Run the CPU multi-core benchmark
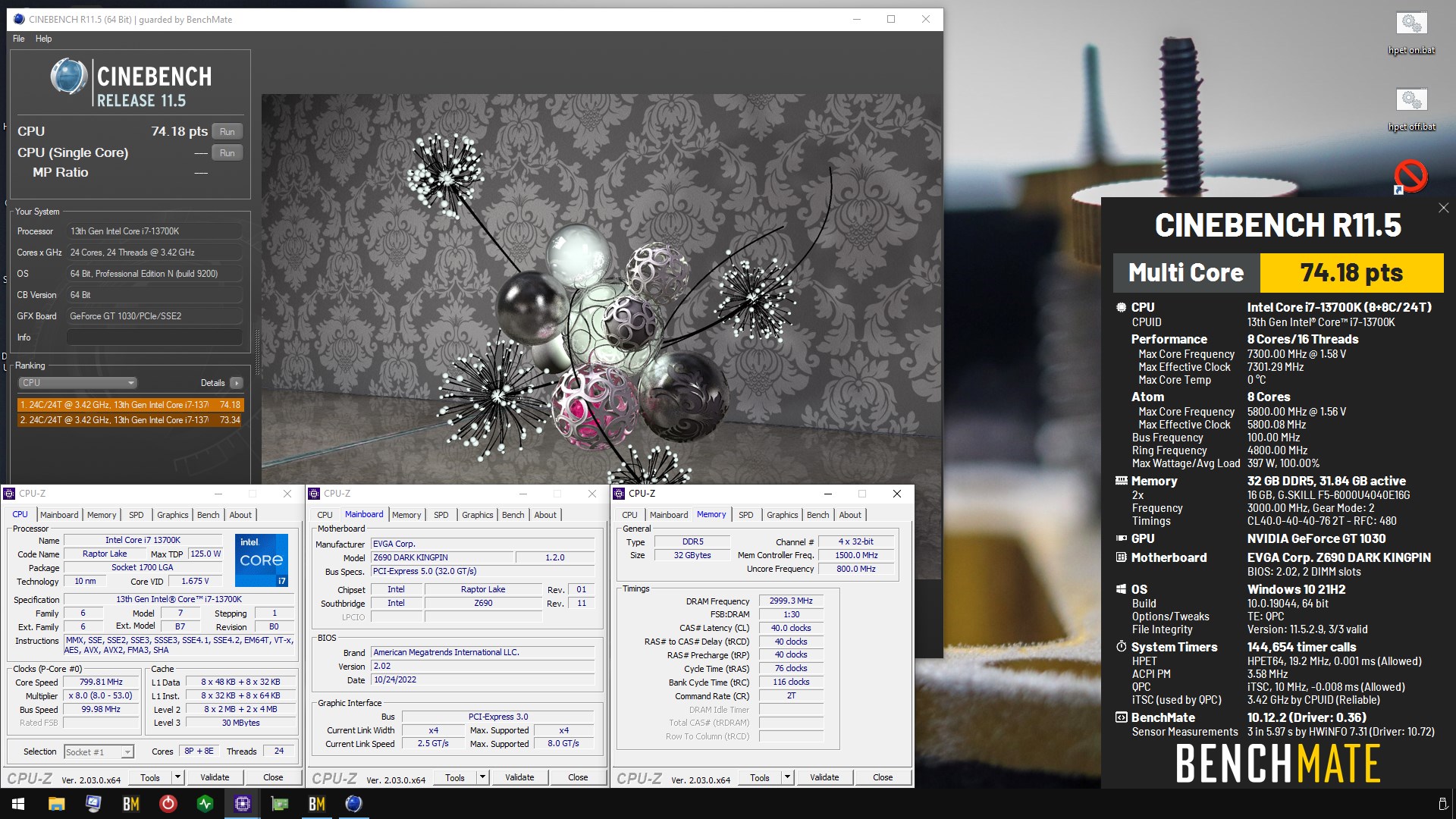This screenshot has height=819, width=1456. (x=227, y=131)
